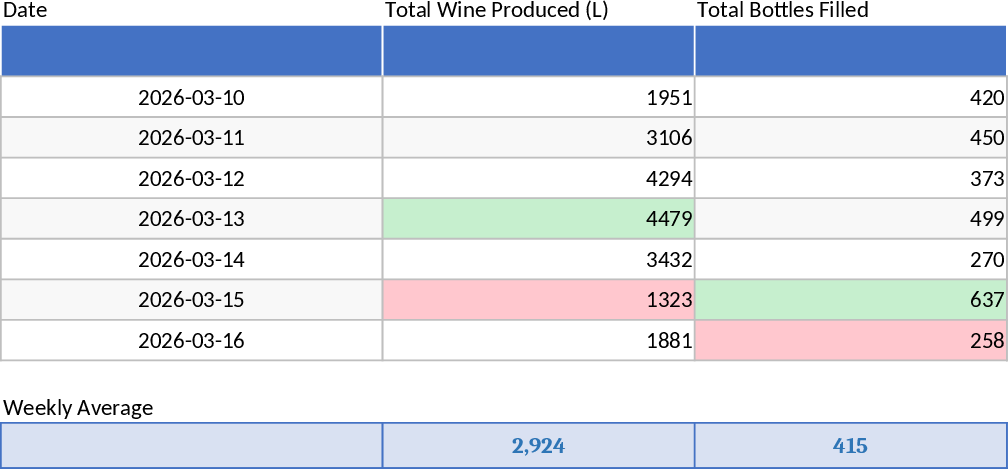Click the "Date" column heading text
This screenshot has width=1008, height=469.
pyautogui.click(x=25, y=11)
